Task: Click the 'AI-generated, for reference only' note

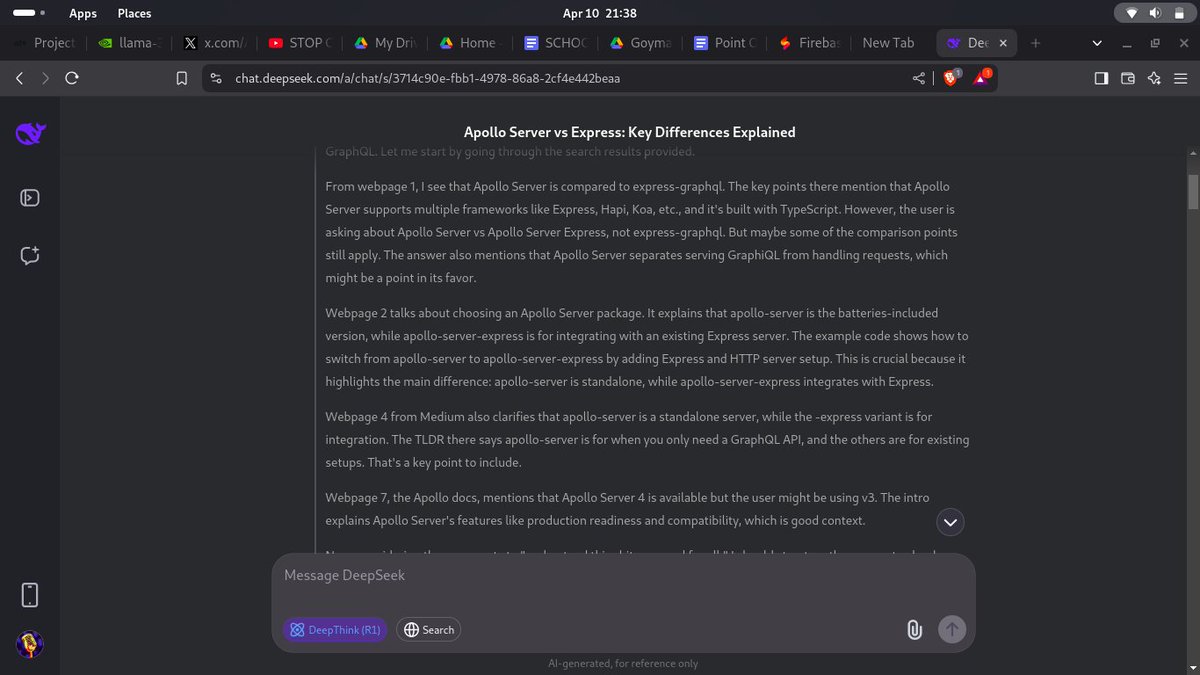Action: click(x=623, y=663)
